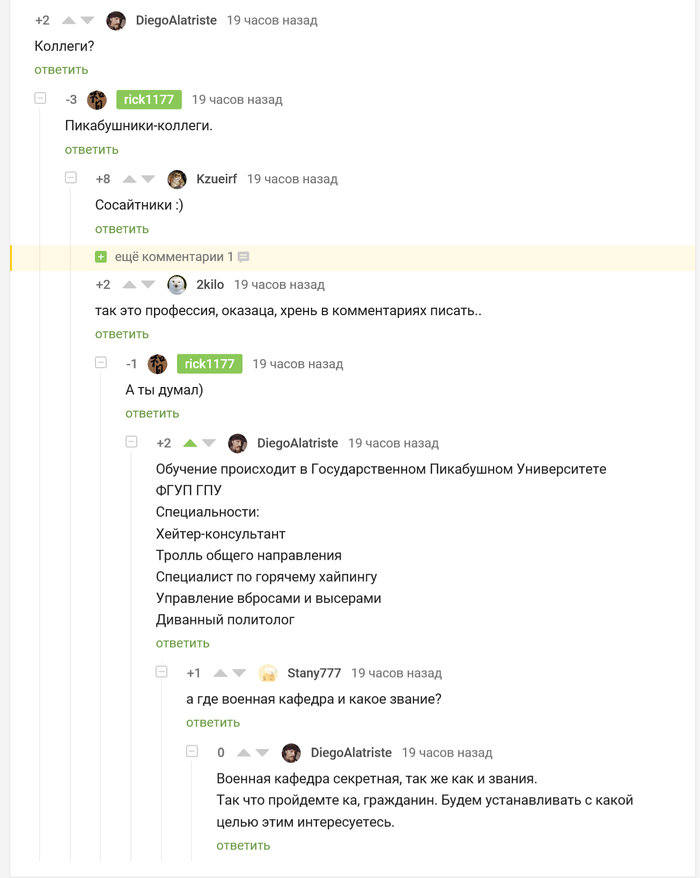The image size is (700, 878).
Task: Upvote Kzueirf's "Сосайтники :)" comment
Action: [130, 179]
